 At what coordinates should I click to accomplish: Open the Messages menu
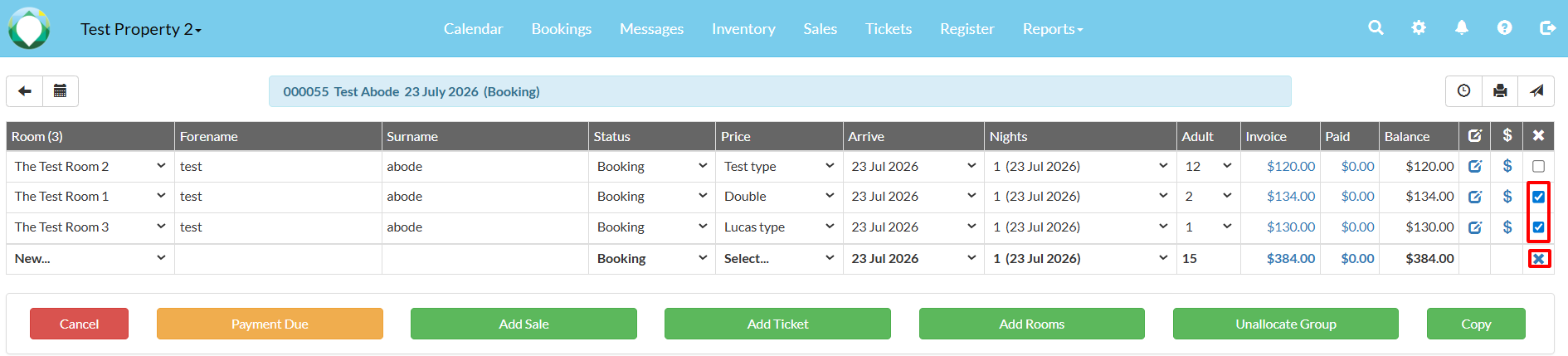point(651,29)
